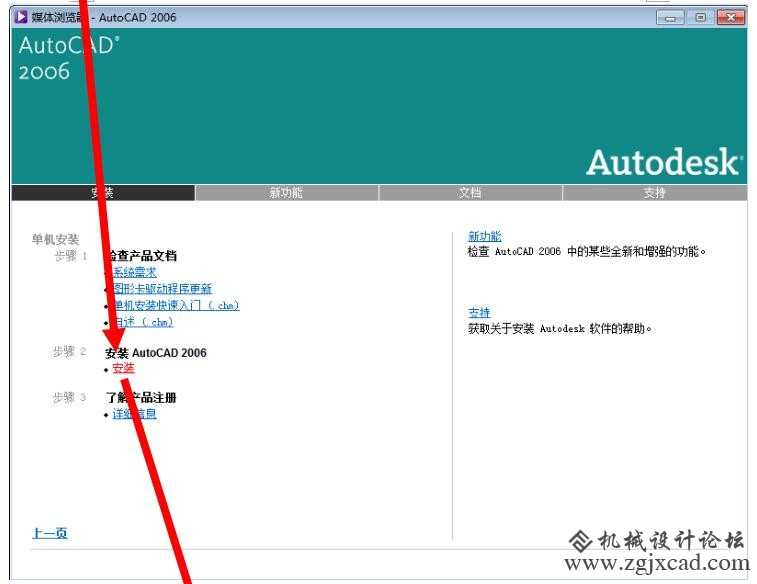Click the 了解产品注册 heading

tap(141, 398)
